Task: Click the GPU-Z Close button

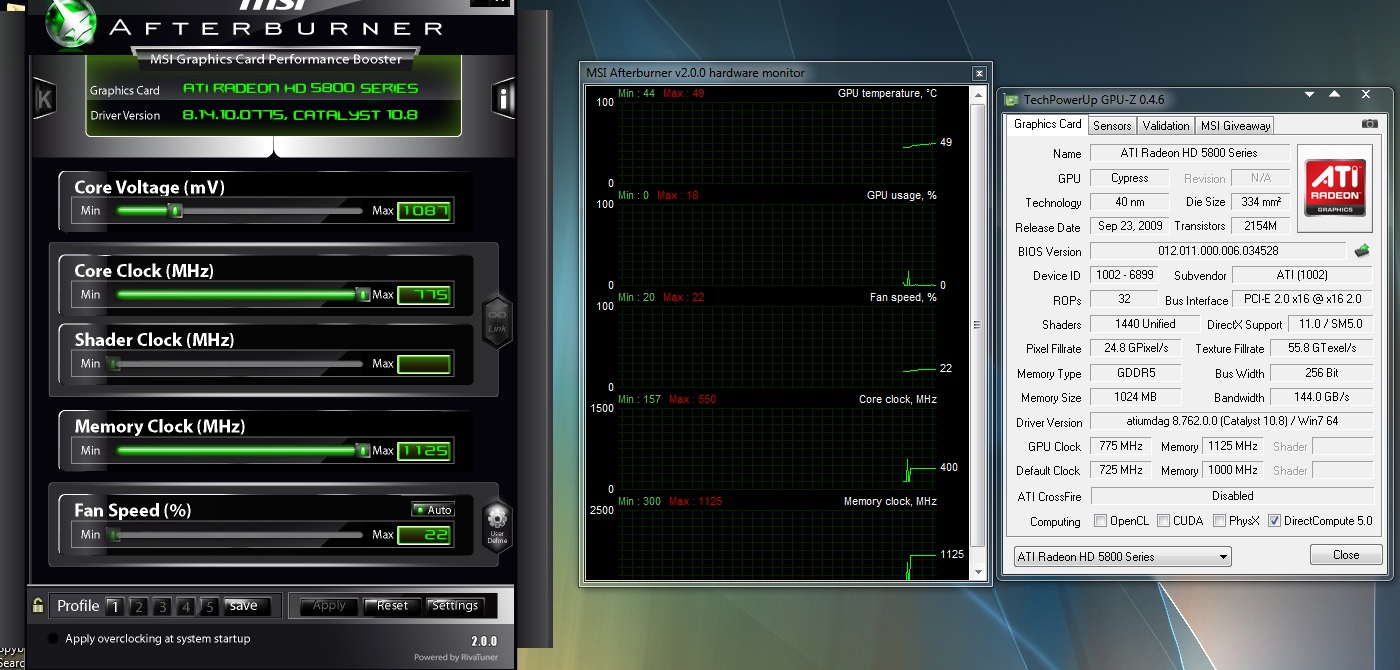Action: 1346,555
